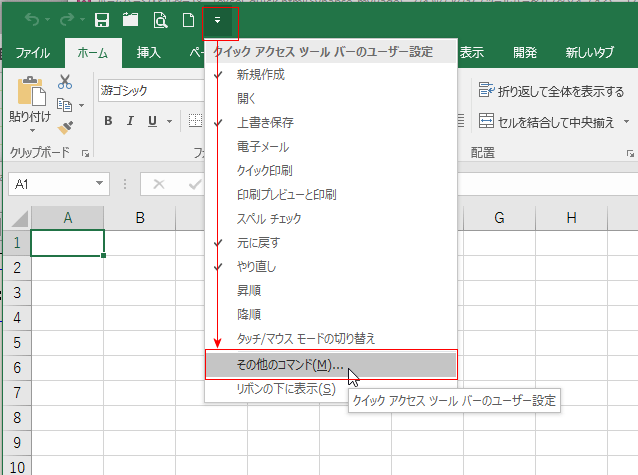The width and height of the screenshot is (638, 475).
Task: Open the ファイル tab
Action: 33,53
